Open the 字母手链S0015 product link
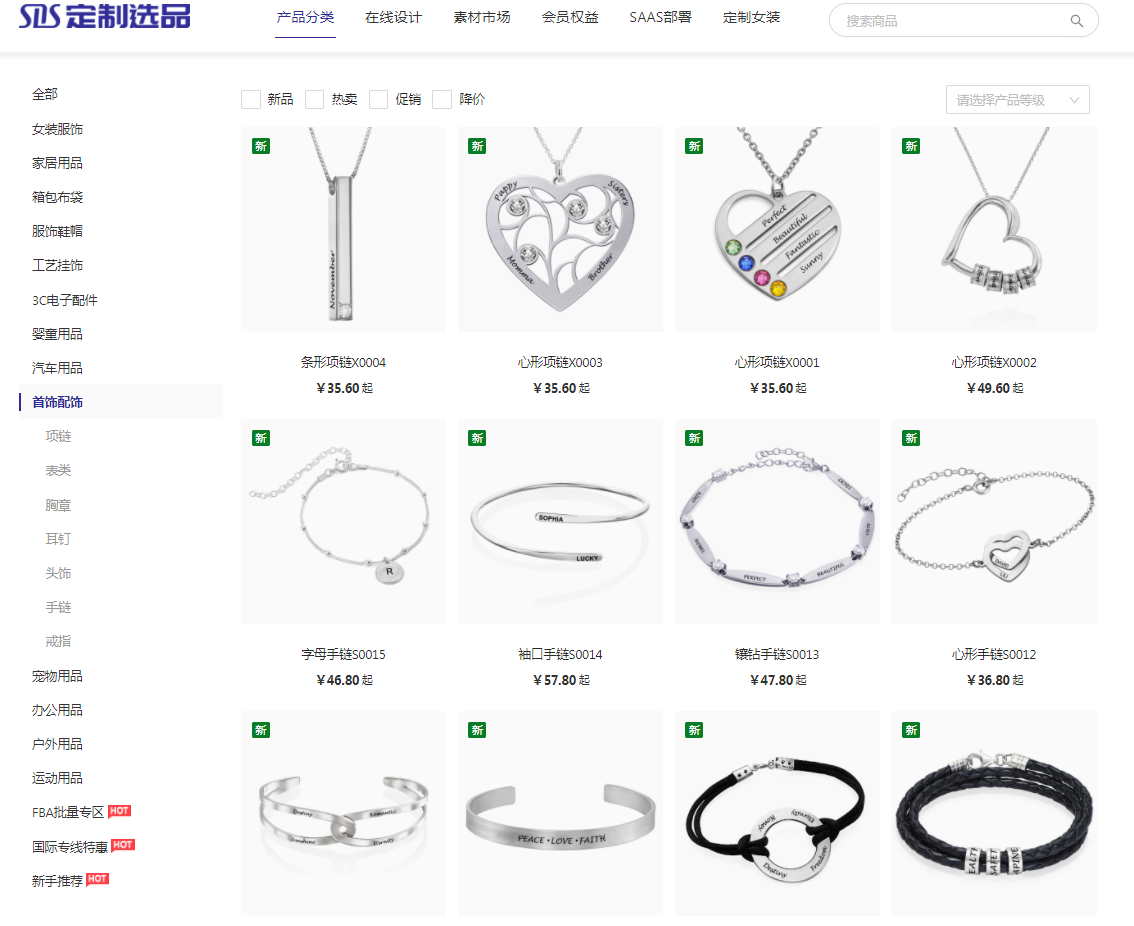 (344, 655)
